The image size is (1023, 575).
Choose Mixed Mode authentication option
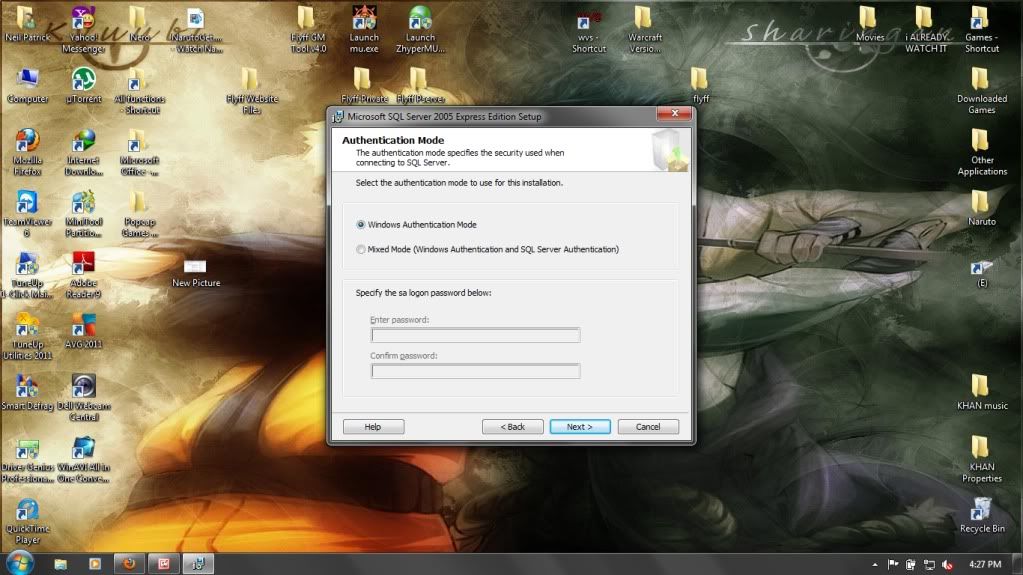(x=361, y=249)
